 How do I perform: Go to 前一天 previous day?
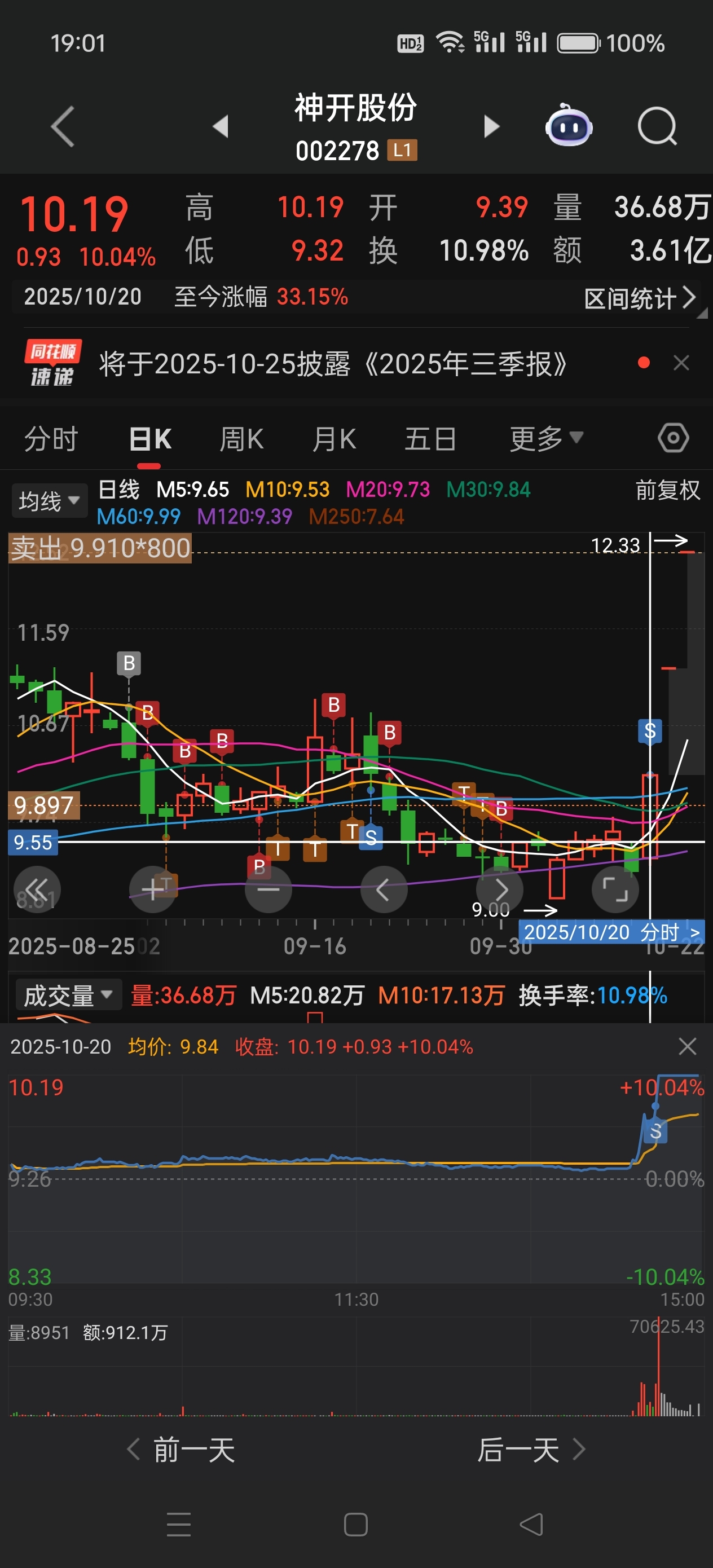pyautogui.click(x=181, y=1450)
